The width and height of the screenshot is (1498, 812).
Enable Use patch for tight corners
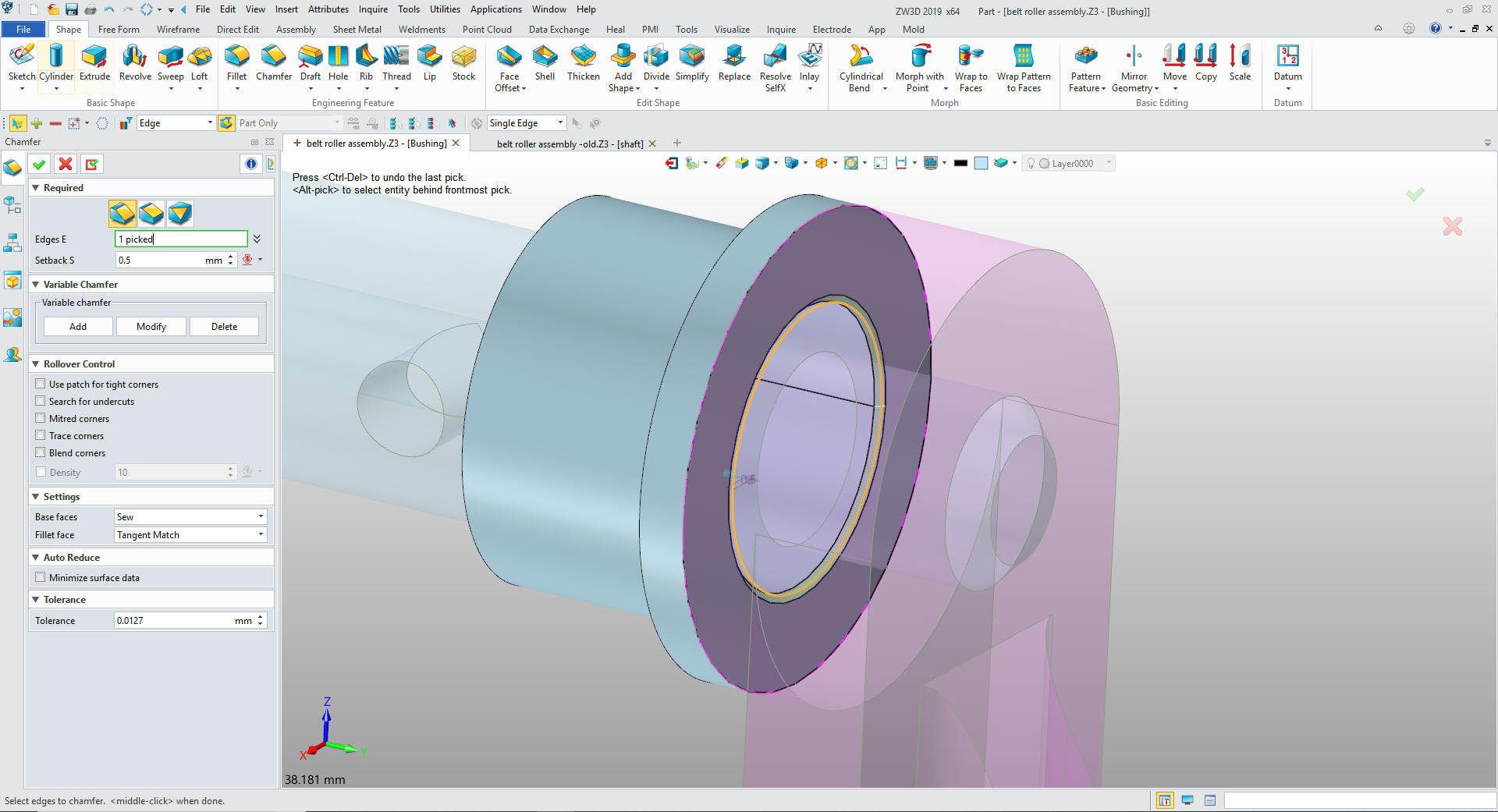pos(41,384)
